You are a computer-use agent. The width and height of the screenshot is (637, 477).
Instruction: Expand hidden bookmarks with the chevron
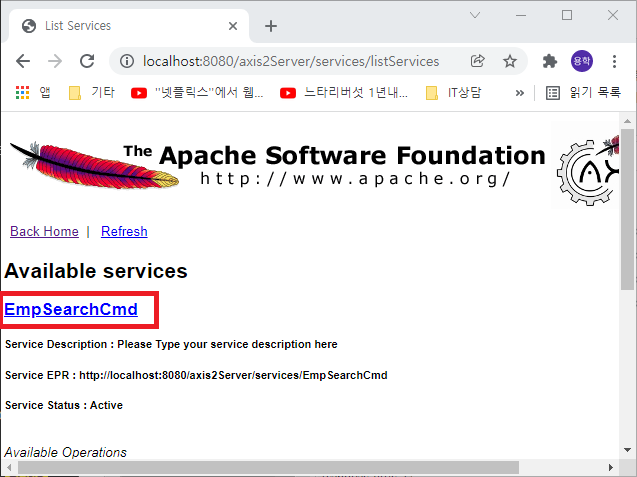click(x=520, y=93)
